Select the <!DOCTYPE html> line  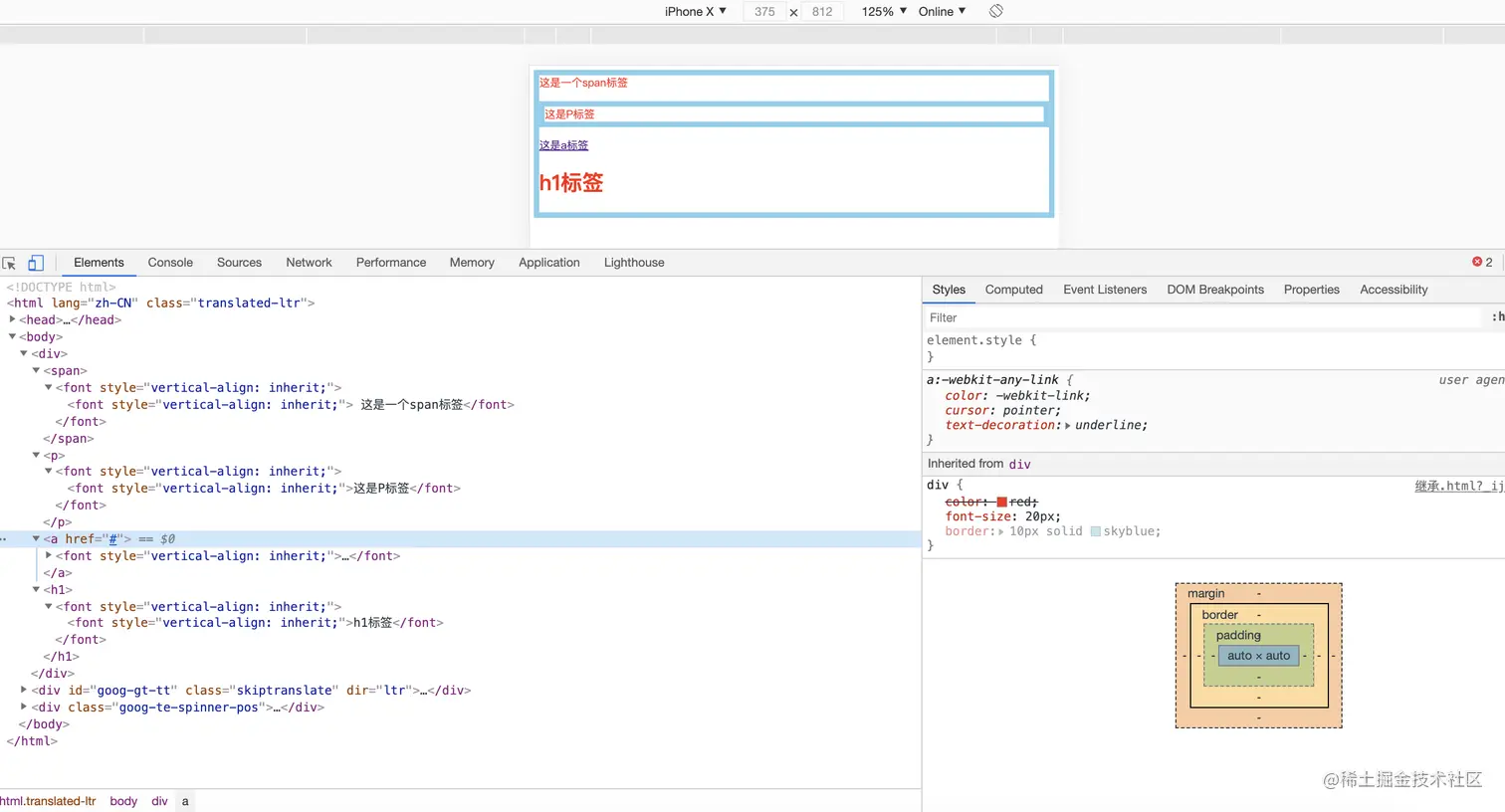click(x=62, y=287)
